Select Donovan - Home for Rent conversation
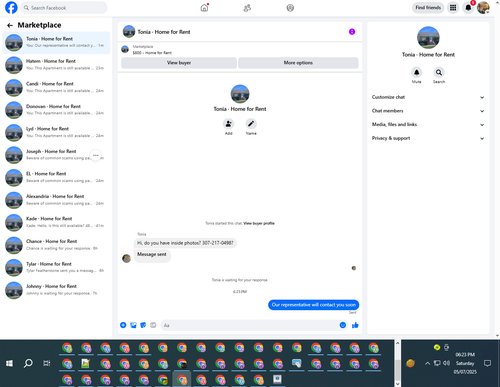 tap(56, 110)
